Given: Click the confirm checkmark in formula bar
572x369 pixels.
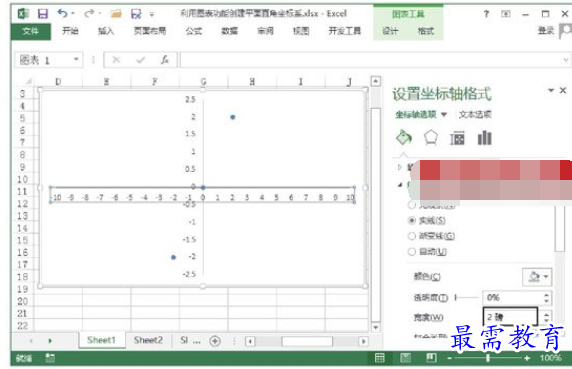Looking at the screenshot, I should point(140,60).
